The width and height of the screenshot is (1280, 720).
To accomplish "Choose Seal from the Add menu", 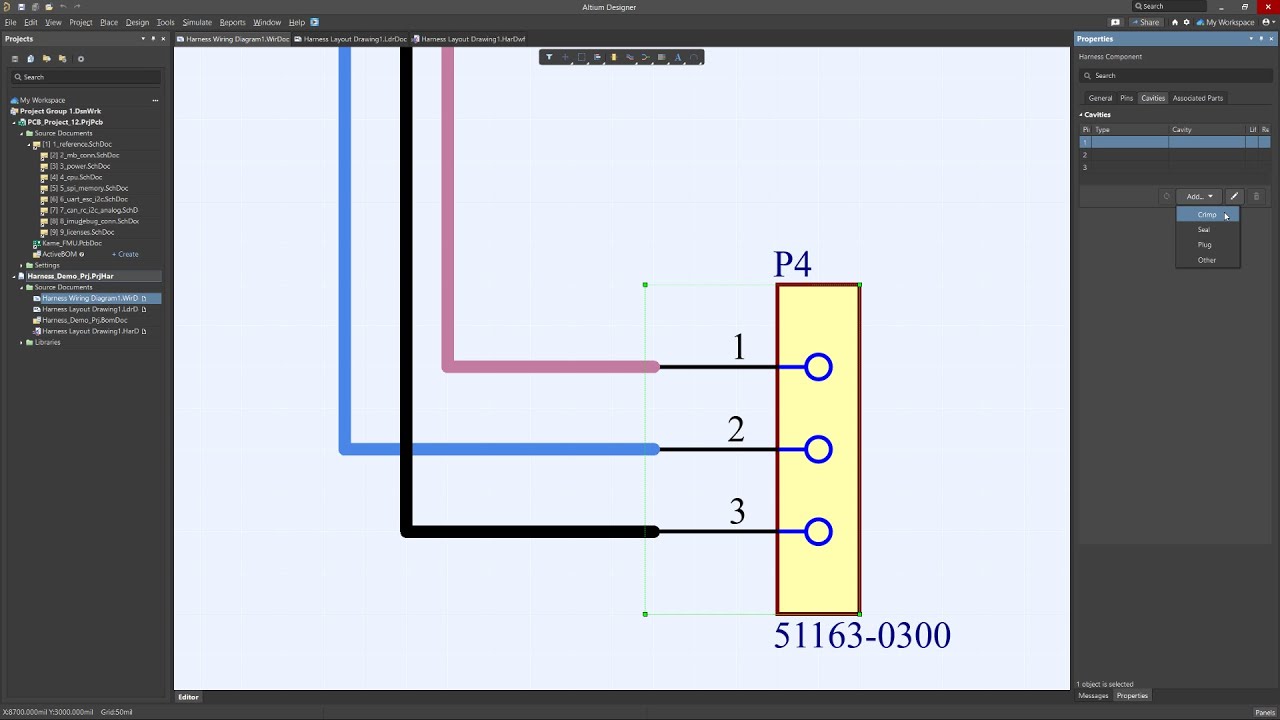I will click(1204, 230).
